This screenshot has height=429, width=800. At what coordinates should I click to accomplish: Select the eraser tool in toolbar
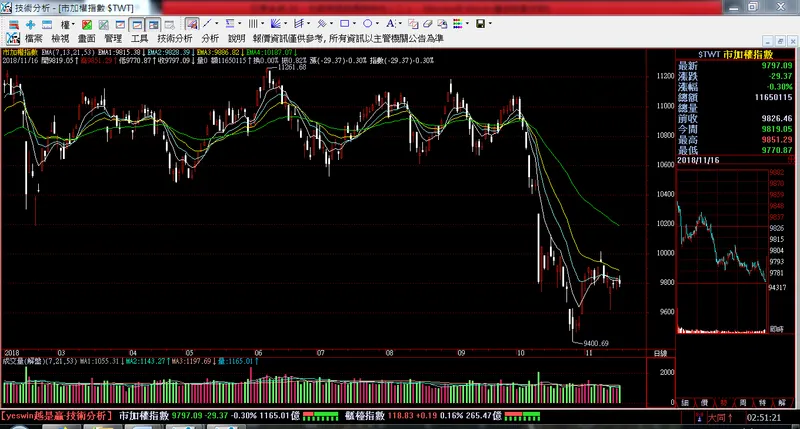click(x=428, y=23)
